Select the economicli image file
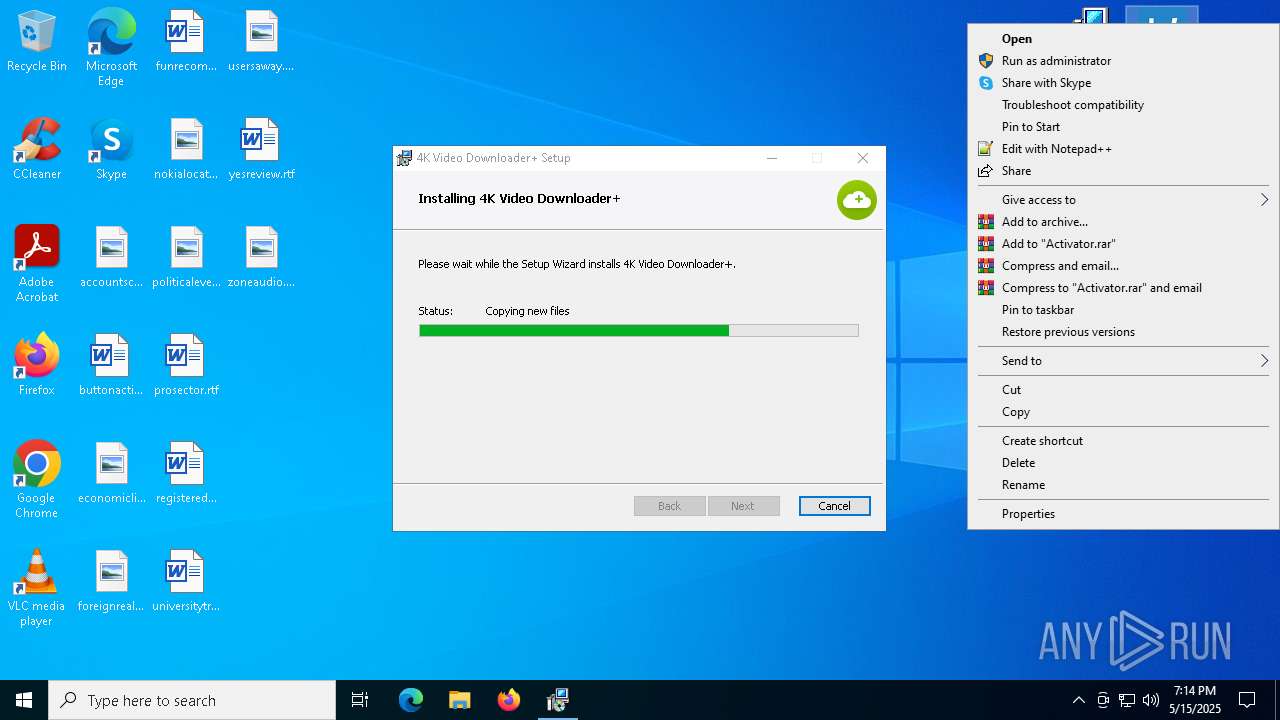The height and width of the screenshot is (720, 1280). tap(111, 474)
